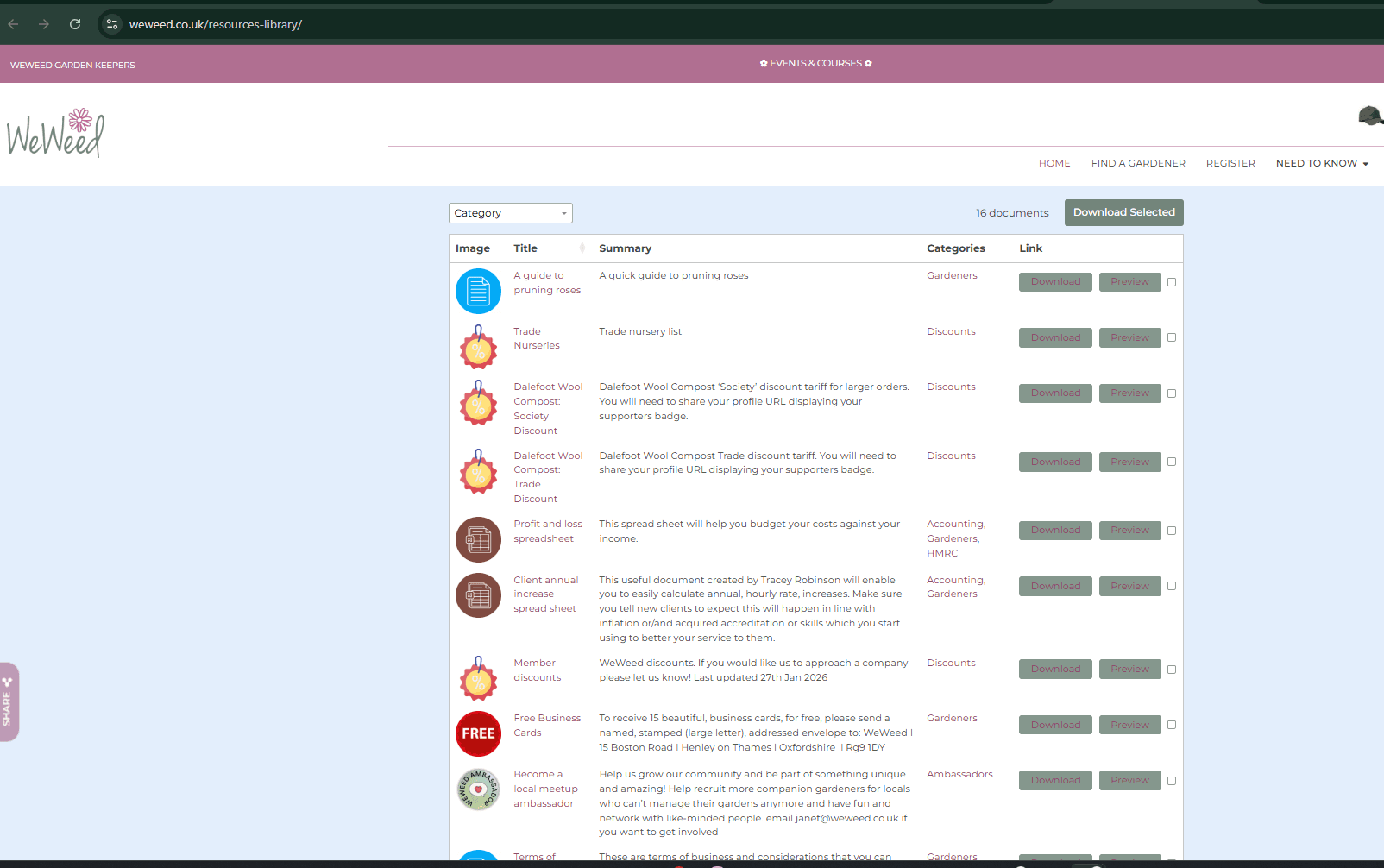Viewport: 1384px width, 868px height.
Task: Click the HMRC category link
Action: [942, 553]
